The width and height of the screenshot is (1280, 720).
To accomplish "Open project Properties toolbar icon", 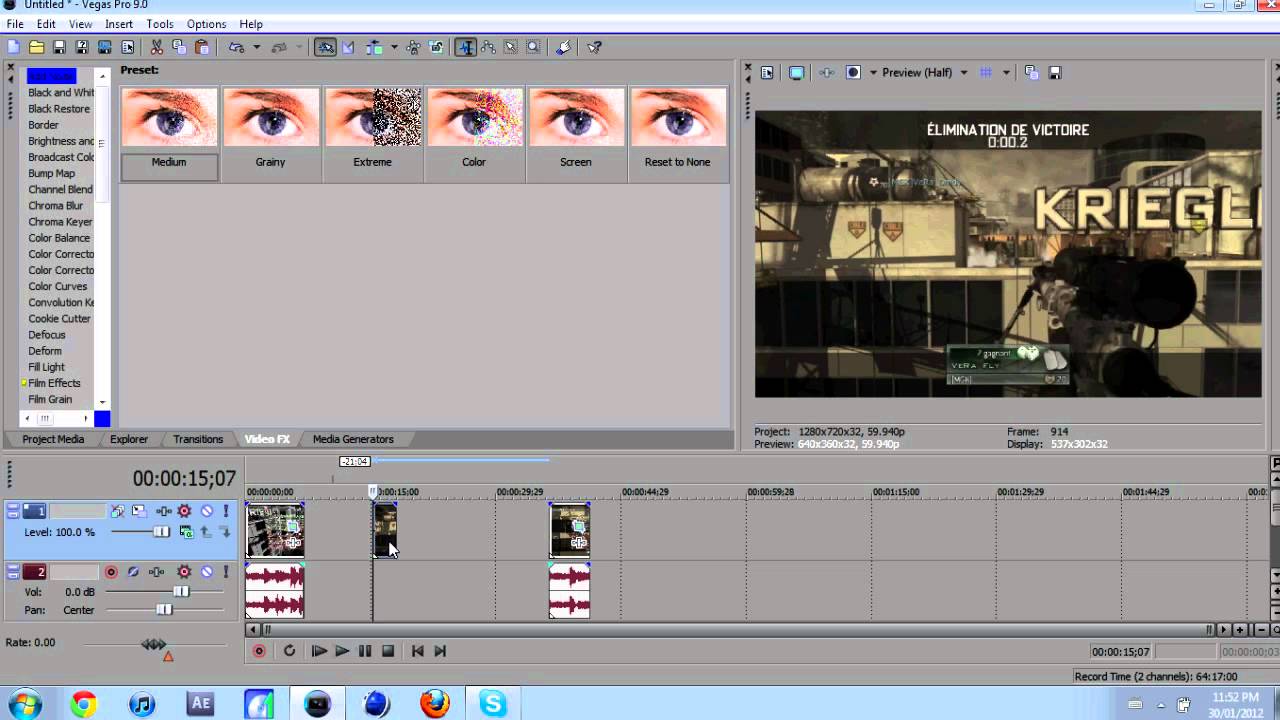I will tap(128, 47).
